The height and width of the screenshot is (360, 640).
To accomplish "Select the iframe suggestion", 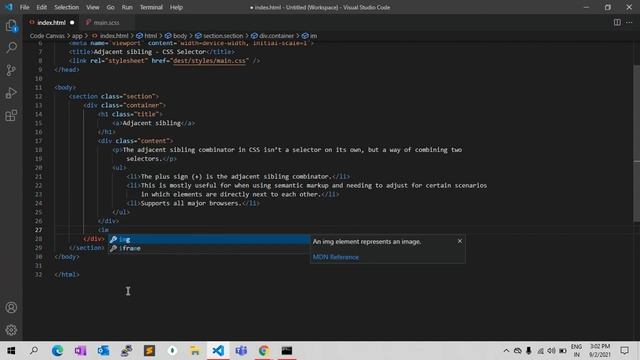I will click(209, 248).
